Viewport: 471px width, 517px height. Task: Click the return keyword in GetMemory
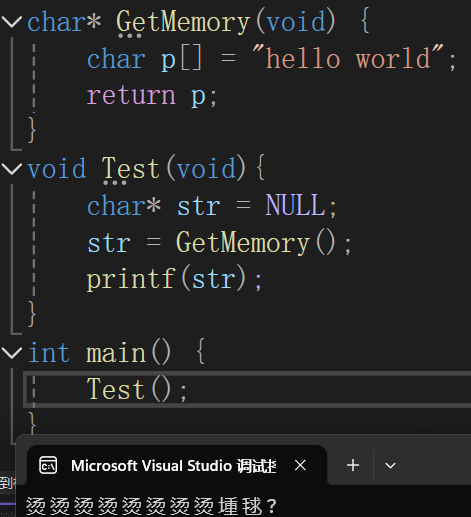(x=131, y=95)
